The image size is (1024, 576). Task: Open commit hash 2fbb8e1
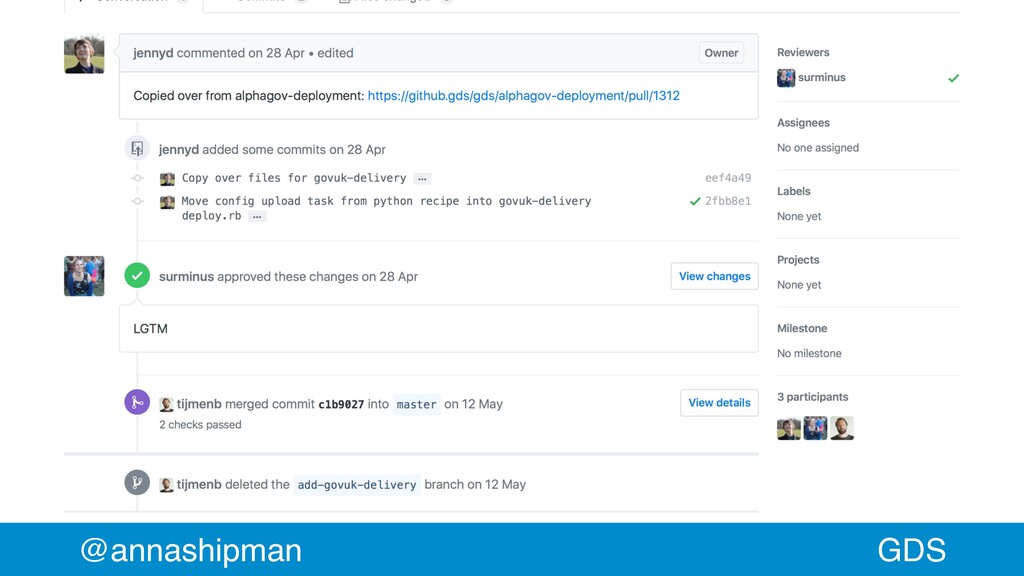coord(728,201)
